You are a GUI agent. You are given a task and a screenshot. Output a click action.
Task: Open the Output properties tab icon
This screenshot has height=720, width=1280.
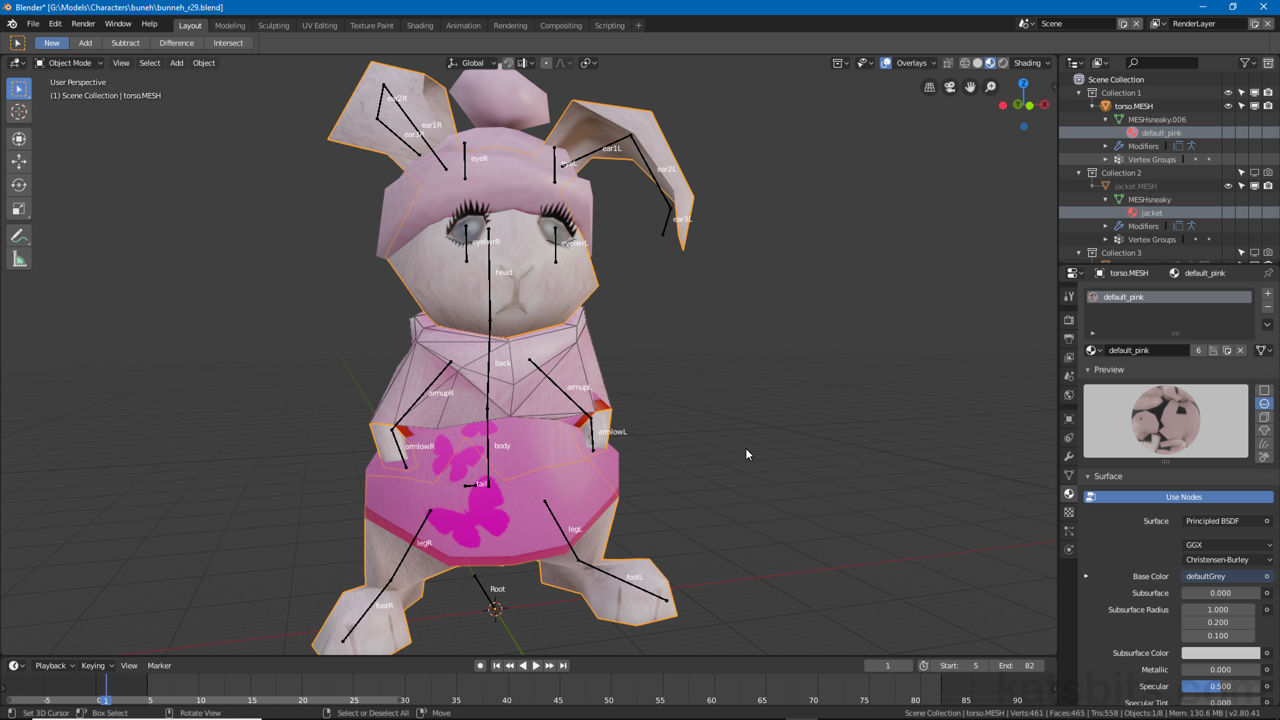[1069, 339]
